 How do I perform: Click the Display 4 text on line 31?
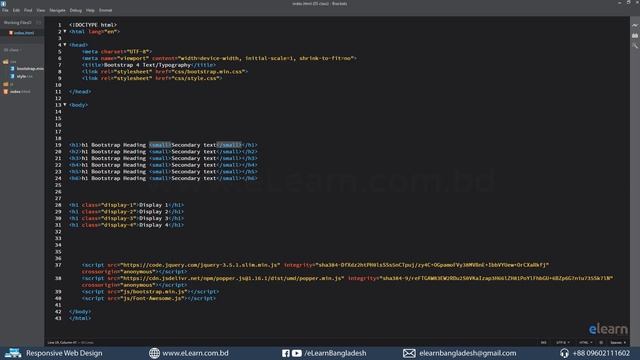153,225
